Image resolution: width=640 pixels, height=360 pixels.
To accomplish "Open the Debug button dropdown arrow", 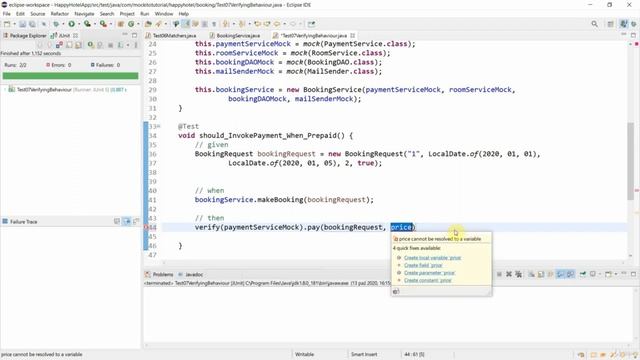I will click(x=63, y=24).
